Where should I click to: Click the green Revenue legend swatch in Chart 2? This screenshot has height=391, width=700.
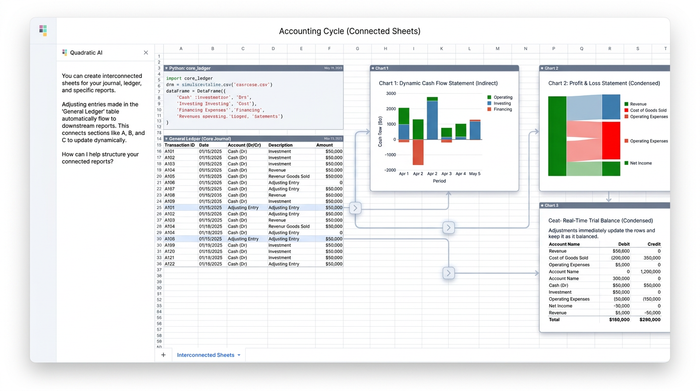point(626,104)
